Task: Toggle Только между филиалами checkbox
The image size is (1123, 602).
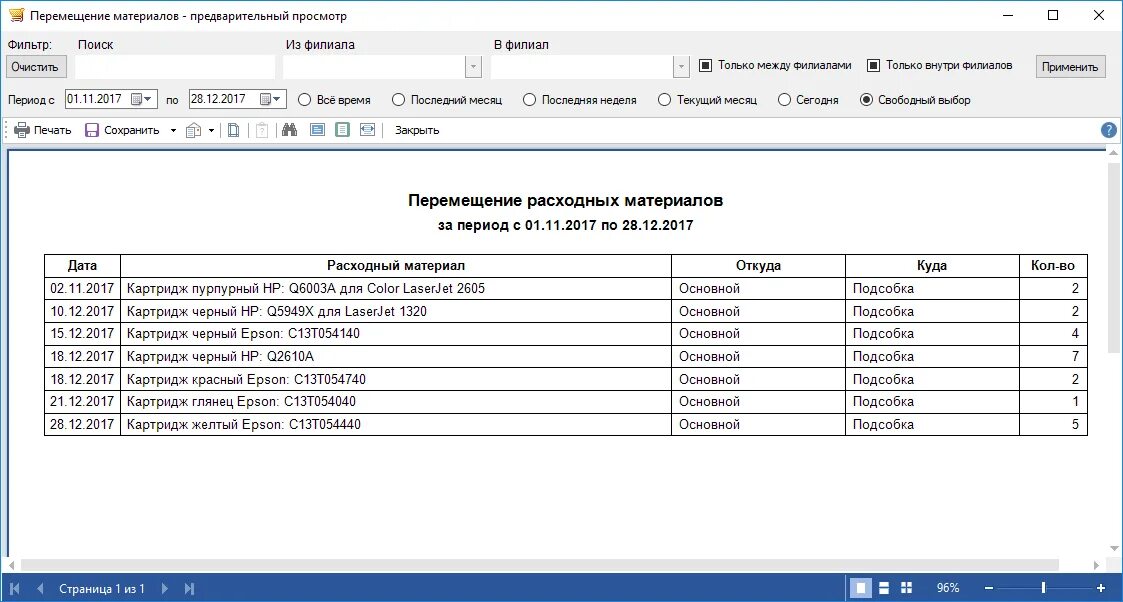Action: tap(705, 66)
